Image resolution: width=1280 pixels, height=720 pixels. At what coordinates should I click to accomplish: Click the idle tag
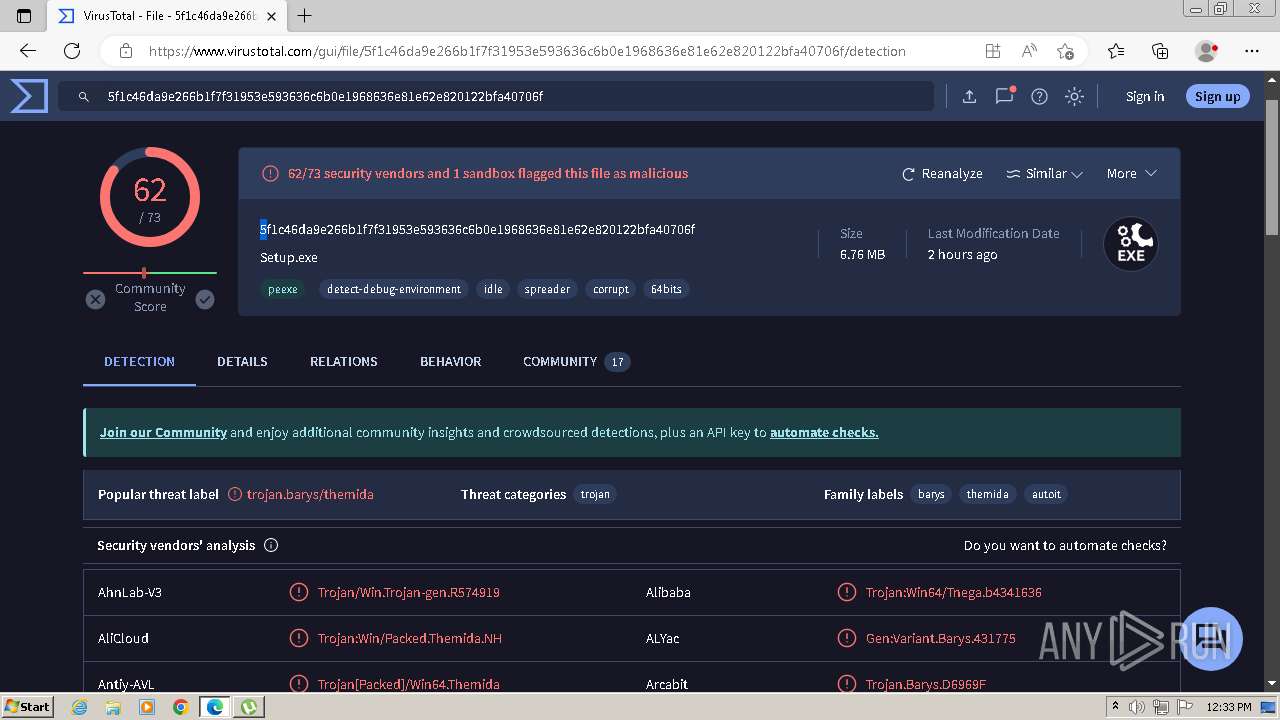tap(493, 289)
